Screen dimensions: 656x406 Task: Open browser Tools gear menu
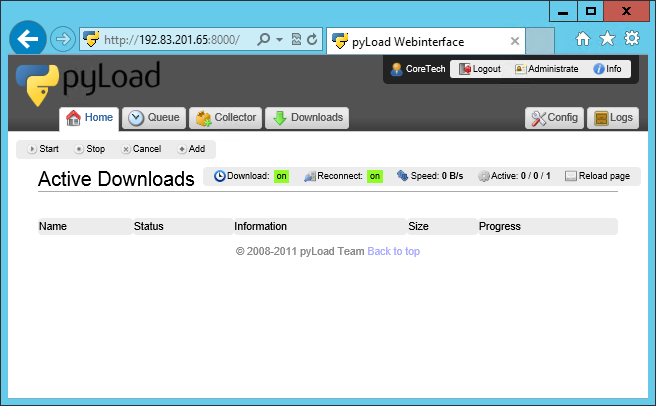point(632,39)
